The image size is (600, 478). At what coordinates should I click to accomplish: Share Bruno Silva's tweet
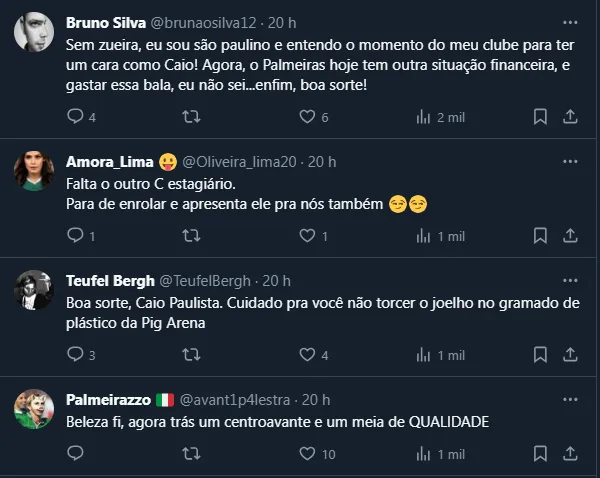tap(570, 116)
